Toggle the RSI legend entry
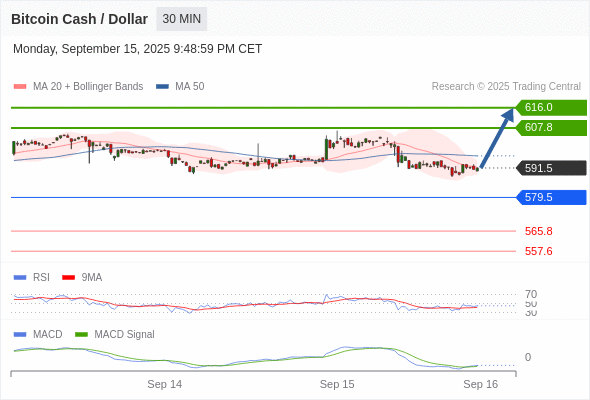The height and width of the screenshot is (400, 590). tap(32, 277)
